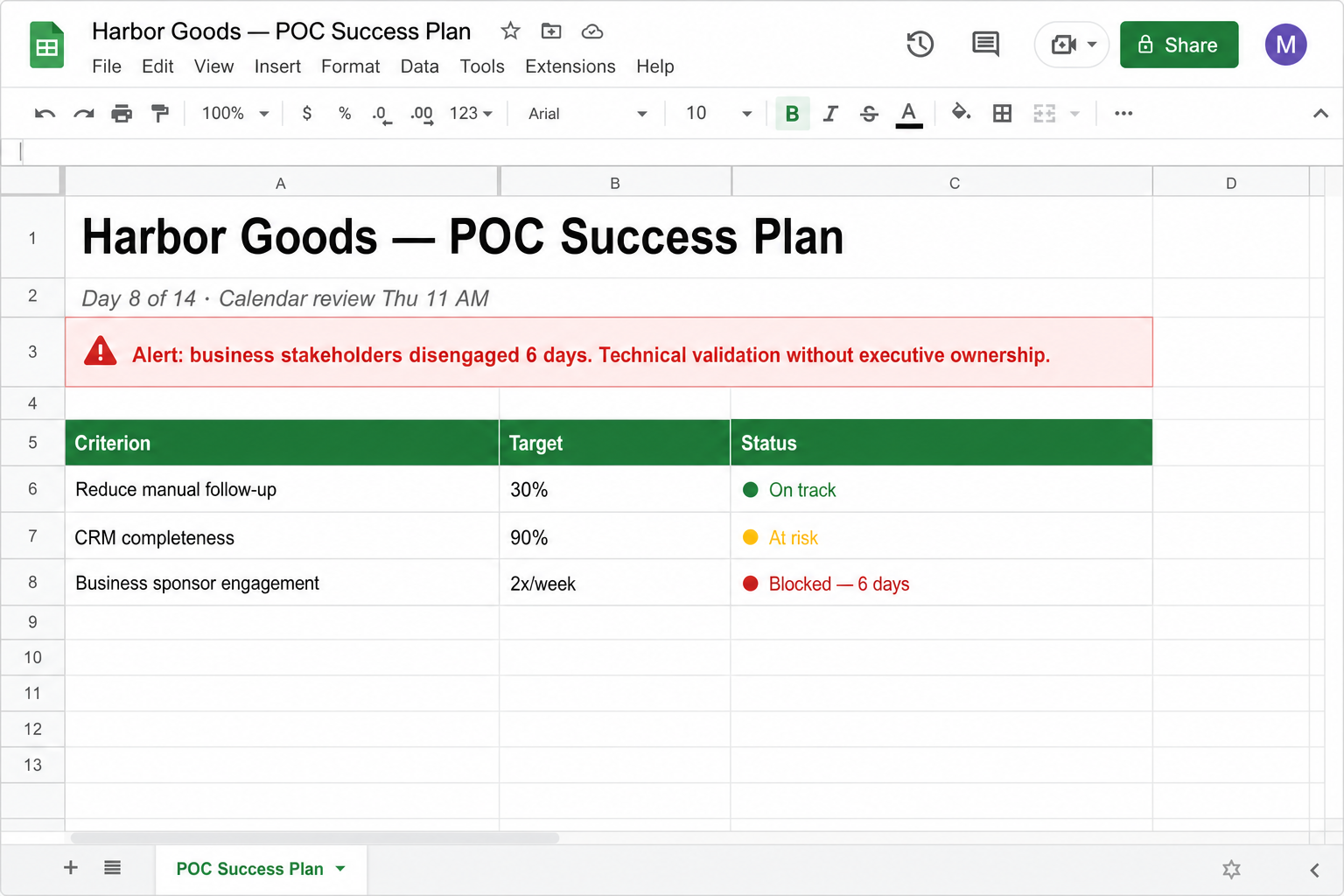Open the text color picker

coord(909,114)
